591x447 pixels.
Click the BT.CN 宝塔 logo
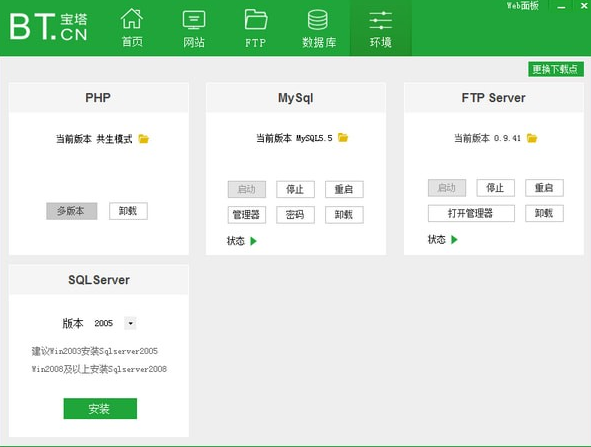coord(49,27)
